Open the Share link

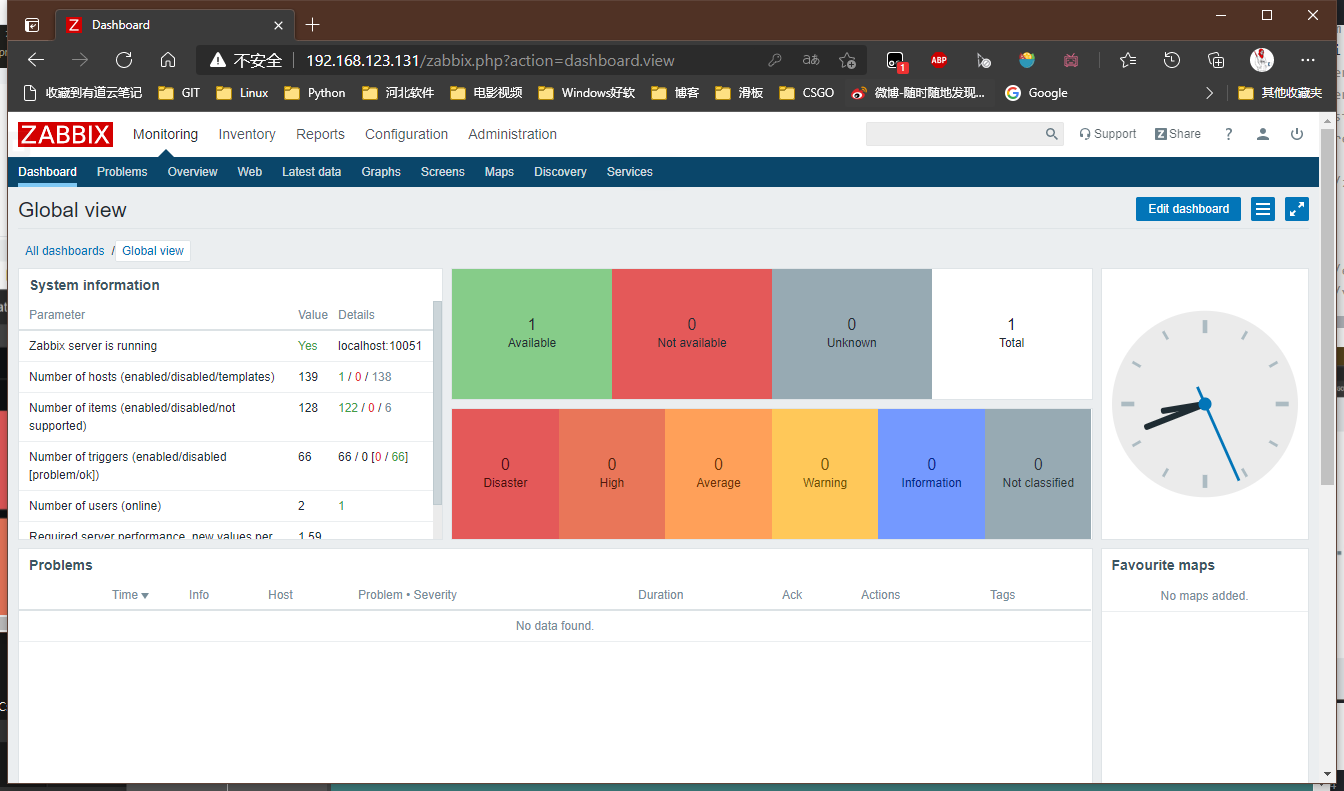click(x=1178, y=134)
